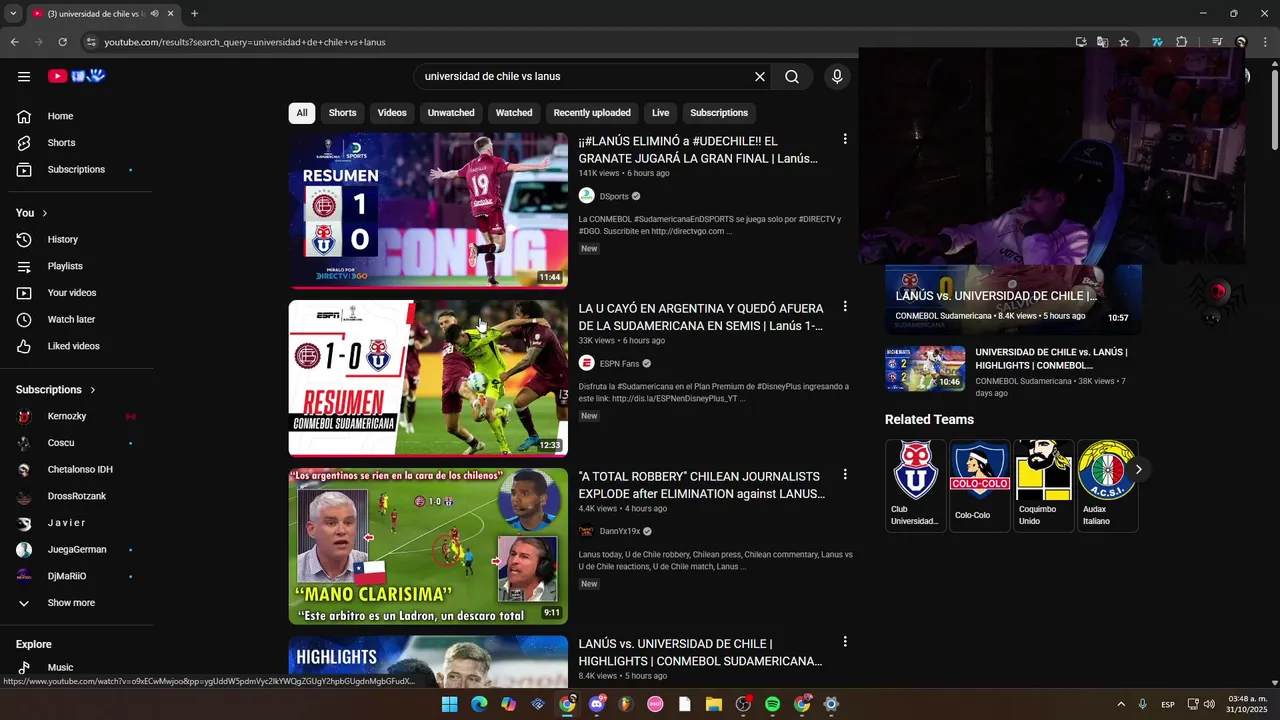Screen dimensions: 1280x720
Task: Open Colo-Colo team card
Action: tap(980, 486)
